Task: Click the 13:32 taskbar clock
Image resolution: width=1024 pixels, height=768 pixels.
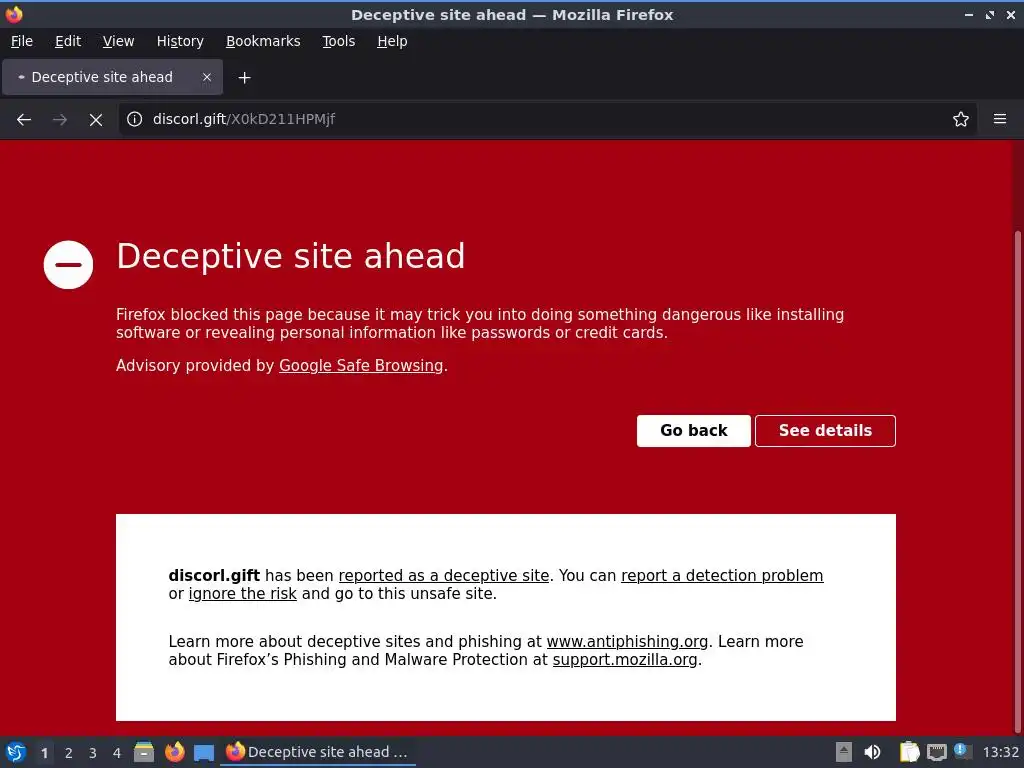Action: pos(1000,752)
